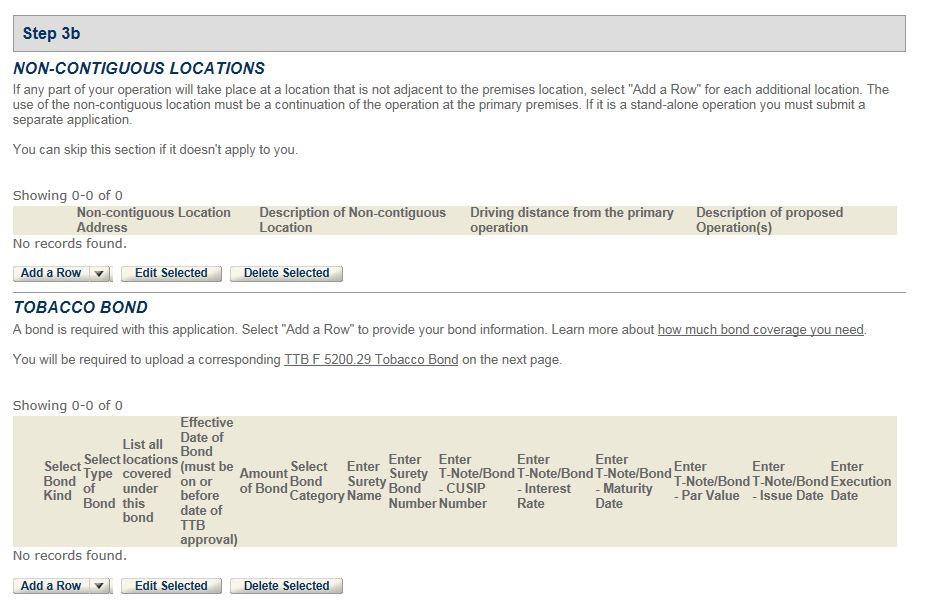
Task: Click Edit Selected below Tobacco Bond table
Action: [171, 586]
